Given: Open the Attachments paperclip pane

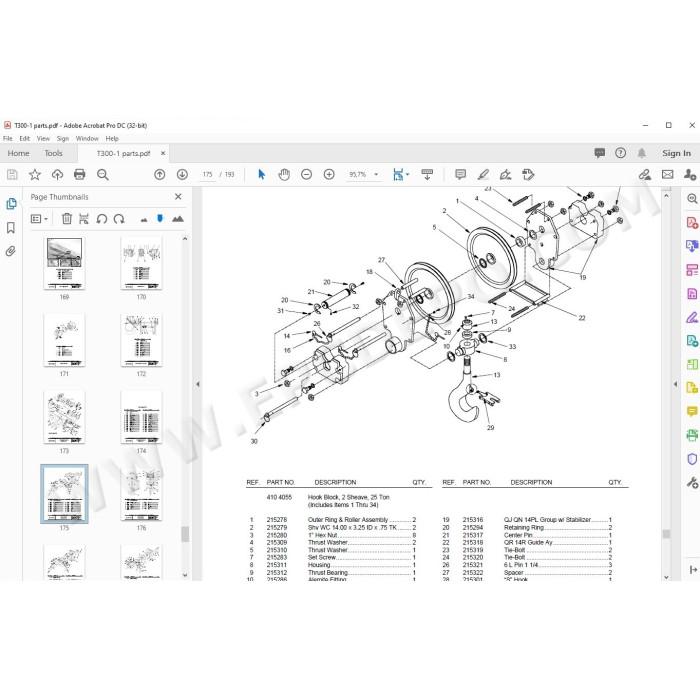Looking at the screenshot, I should pos(11,251).
